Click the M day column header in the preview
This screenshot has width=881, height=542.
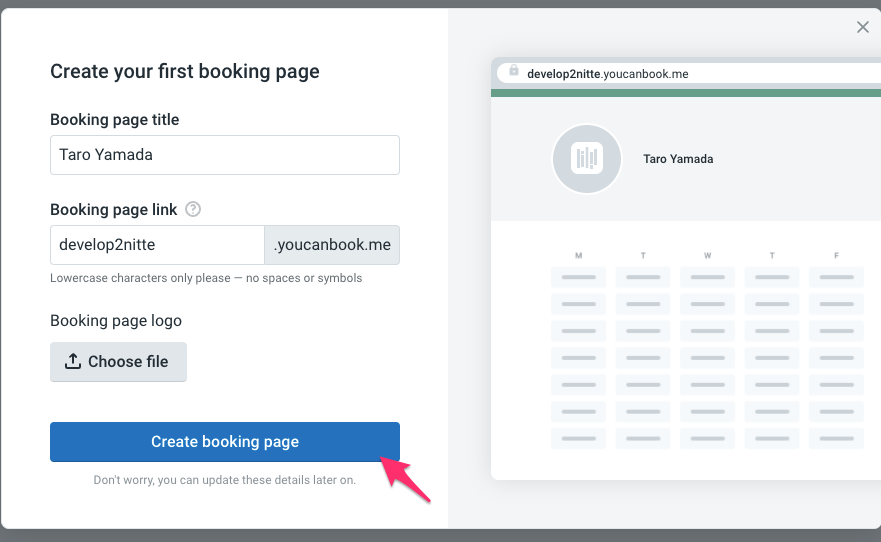pos(579,256)
